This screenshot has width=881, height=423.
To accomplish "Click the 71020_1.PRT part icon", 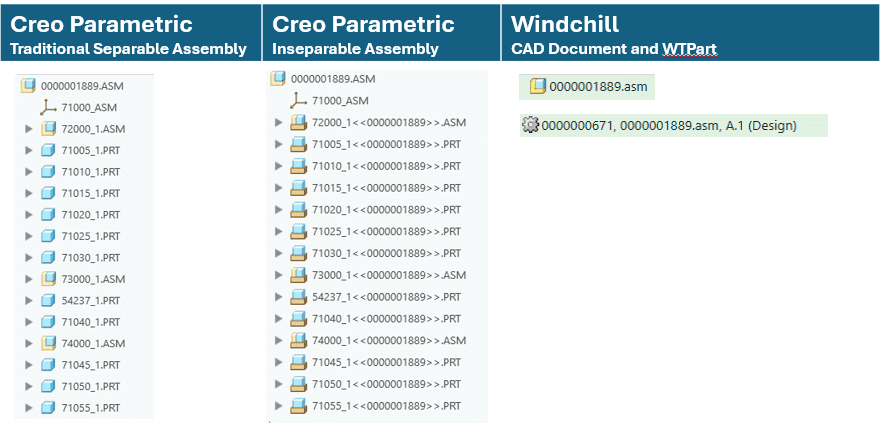I will pos(48,215).
